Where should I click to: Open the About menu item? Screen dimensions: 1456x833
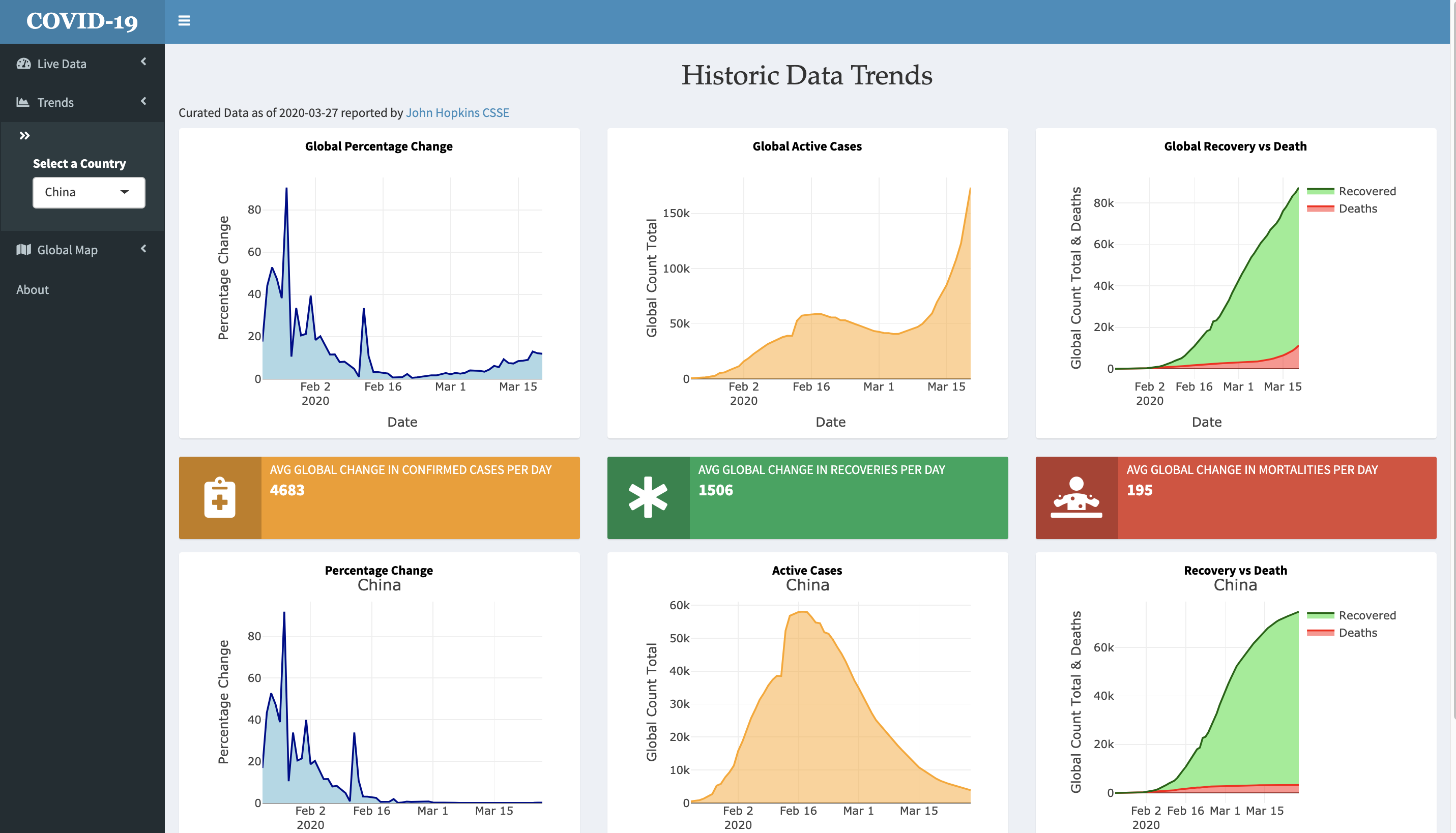click(x=33, y=289)
